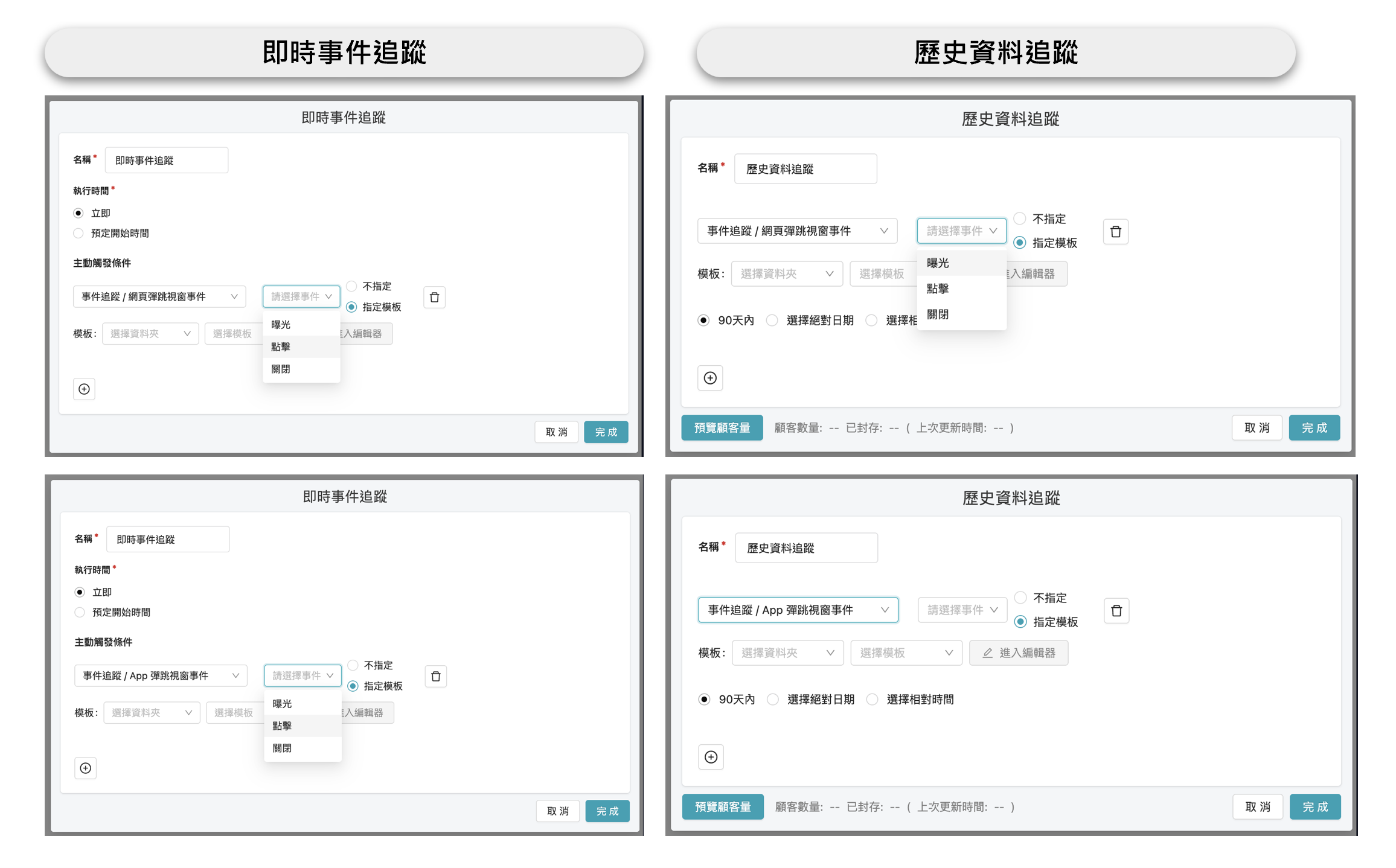The height and width of the screenshot is (868, 1396).
Task: Add a new condition via plus icon in bottom-left panel
Action: click(85, 768)
